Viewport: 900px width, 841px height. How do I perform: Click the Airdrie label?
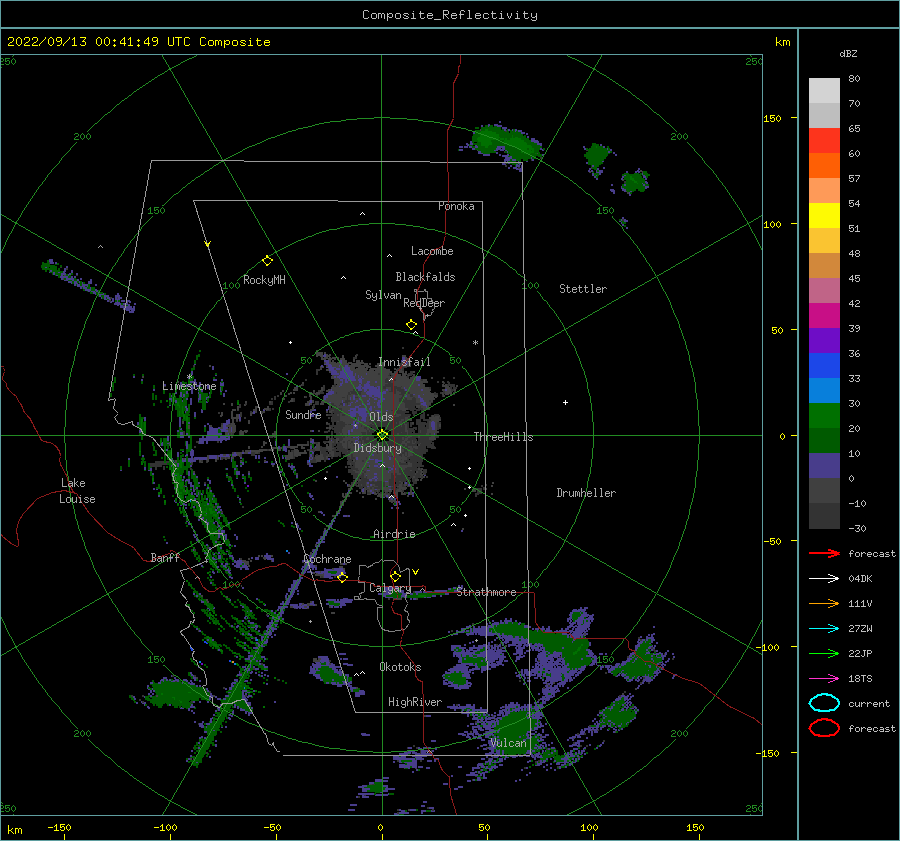[x=394, y=534]
